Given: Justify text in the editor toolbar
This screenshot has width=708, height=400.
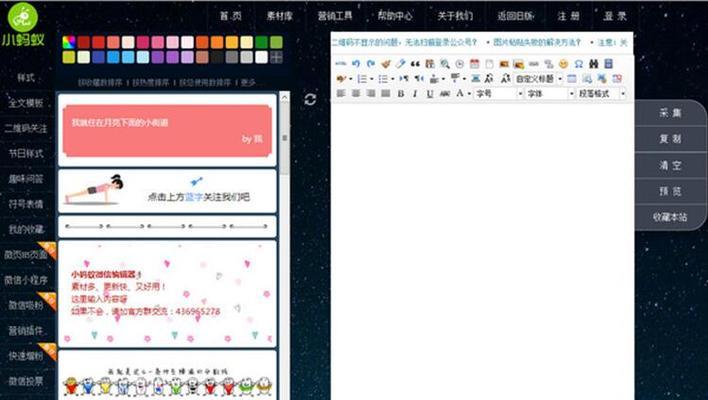Looking at the screenshot, I should click(x=386, y=93).
